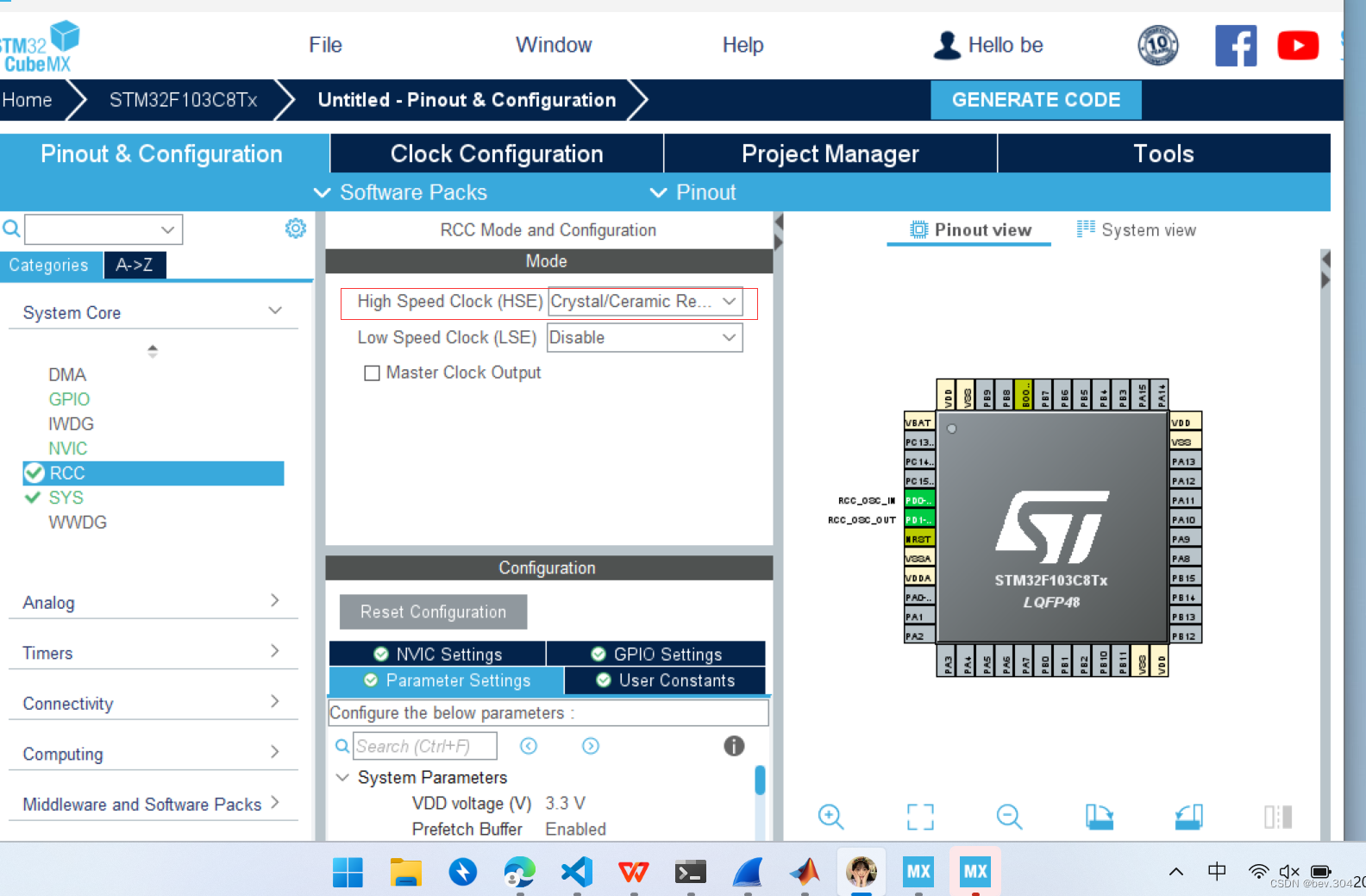
Task: Open the Edge browser from the taskbar
Action: point(519,872)
